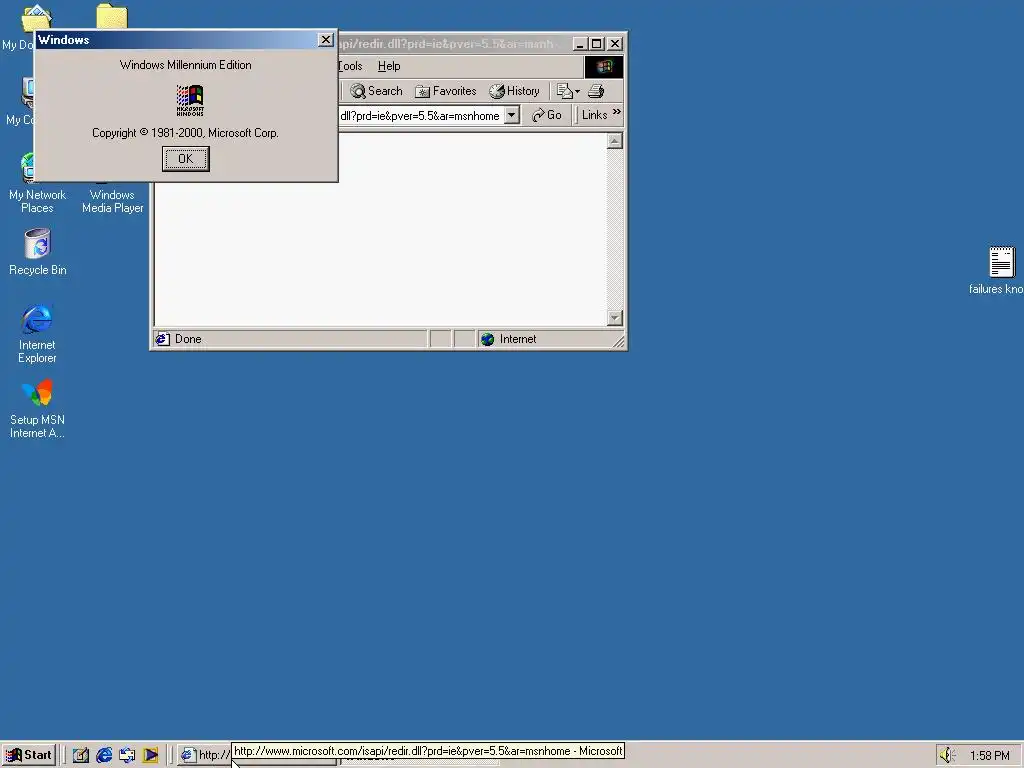This screenshot has width=1024, height=768.
Task: Click Show Desktop in Quick Launch
Action: coord(80,755)
